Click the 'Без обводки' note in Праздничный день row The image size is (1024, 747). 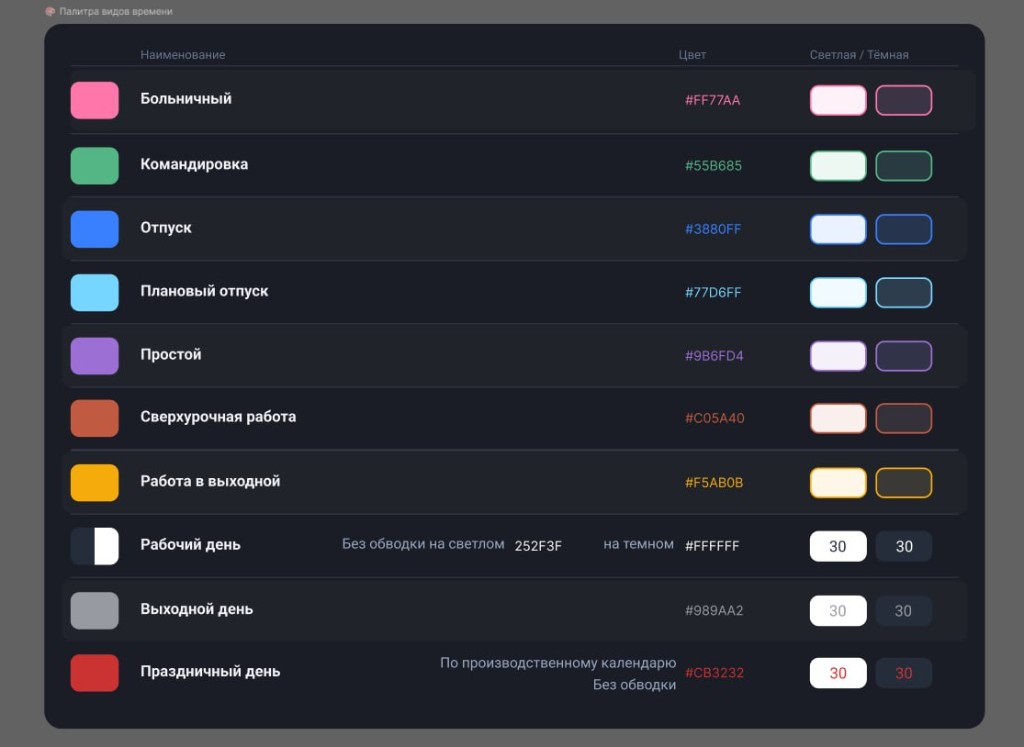[634, 684]
